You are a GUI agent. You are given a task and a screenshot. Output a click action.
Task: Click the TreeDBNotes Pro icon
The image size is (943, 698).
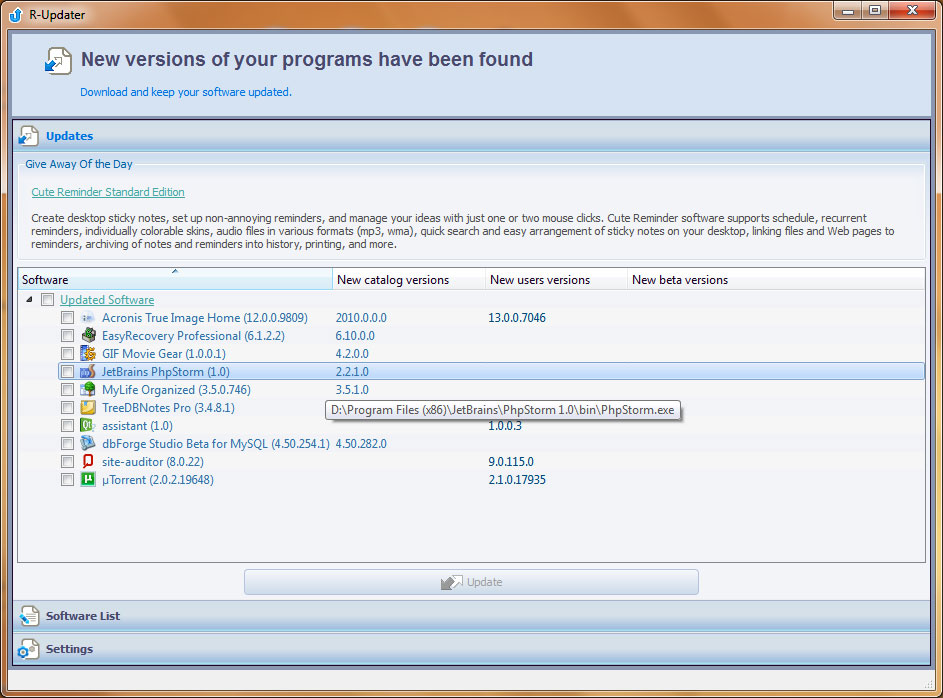pos(88,408)
